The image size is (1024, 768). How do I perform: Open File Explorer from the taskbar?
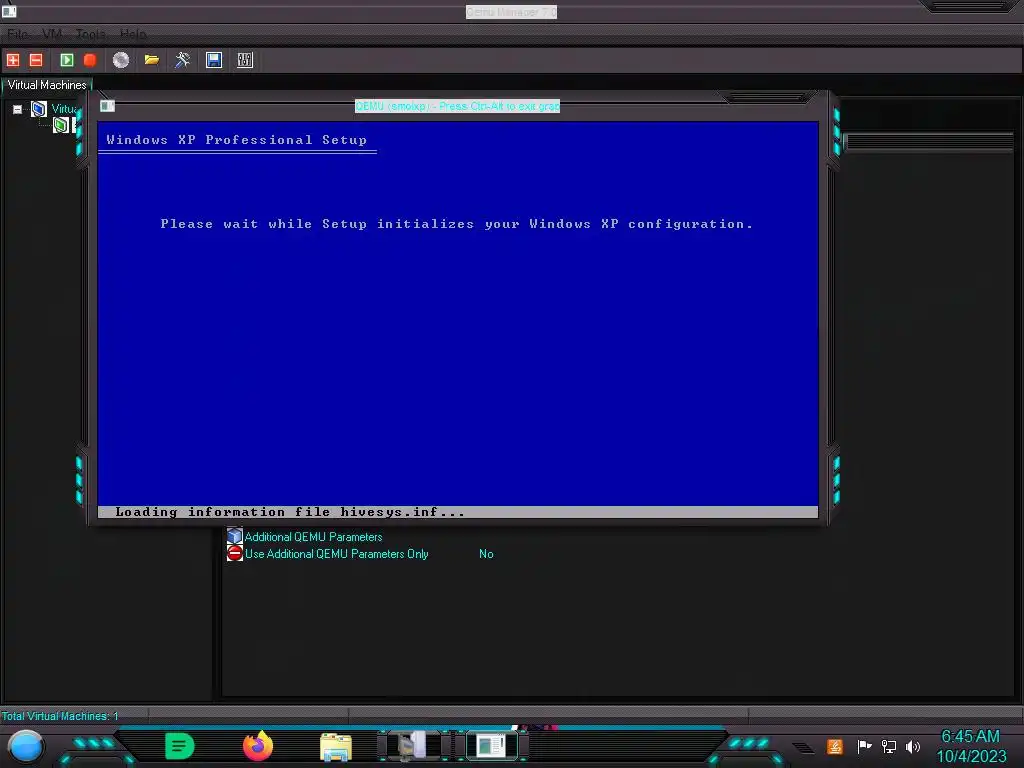tap(336, 747)
